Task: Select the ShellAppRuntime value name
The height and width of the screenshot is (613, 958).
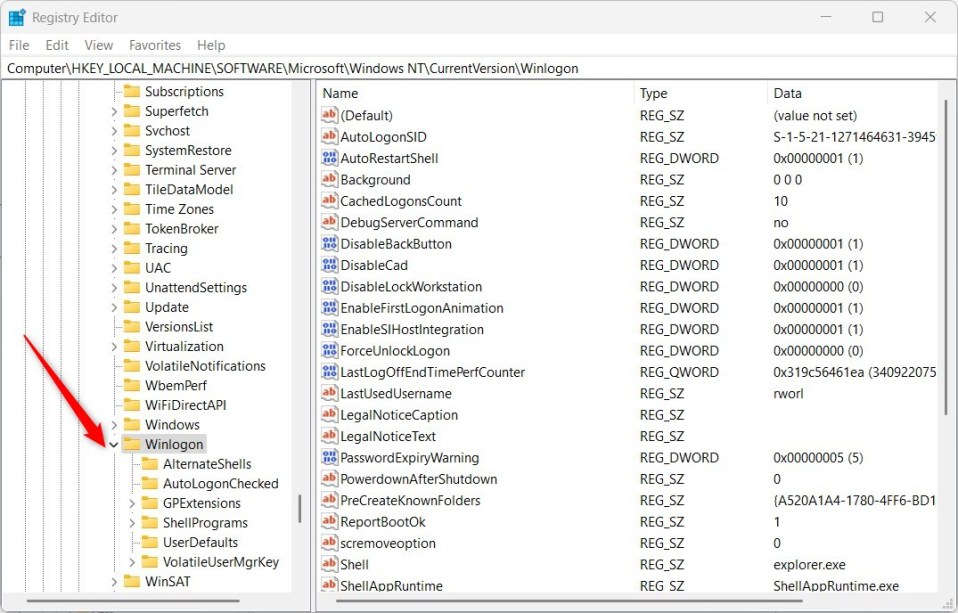Action: click(x=391, y=585)
